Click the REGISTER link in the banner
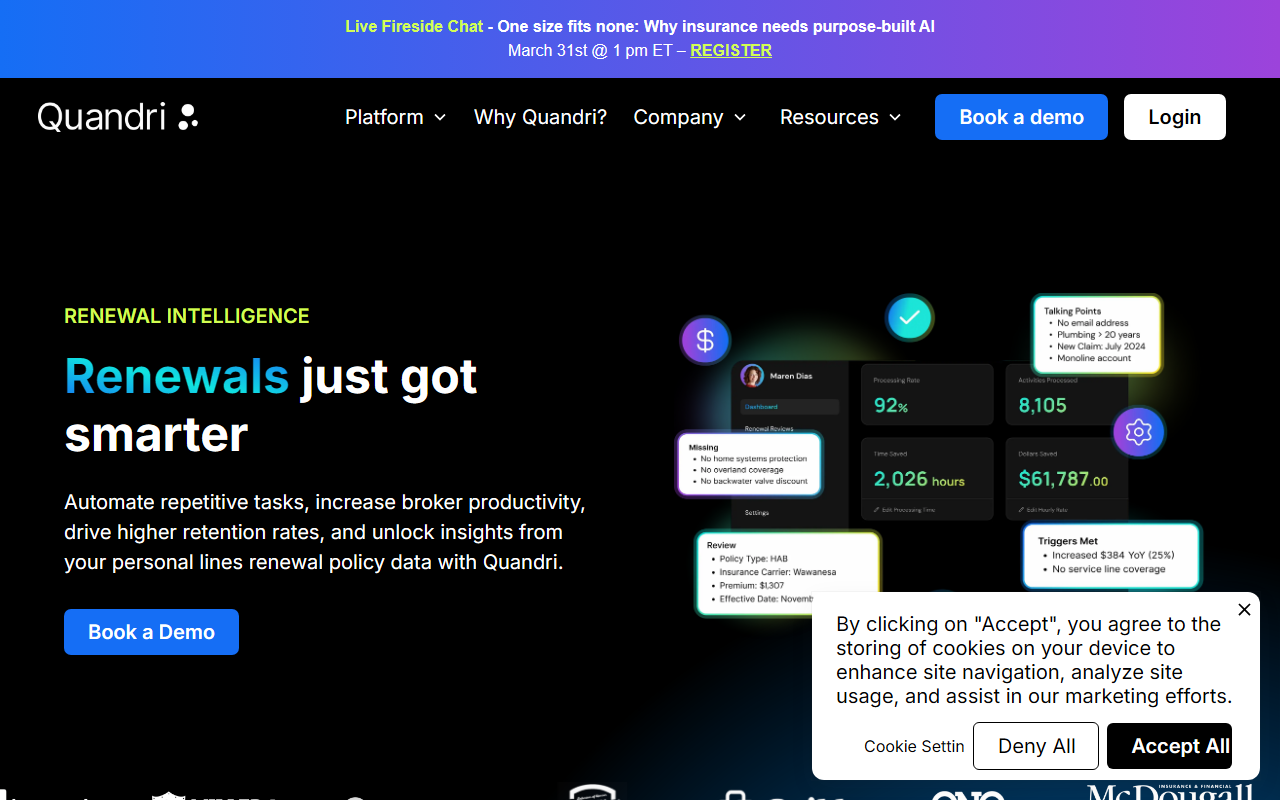This screenshot has width=1280, height=800. click(731, 50)
